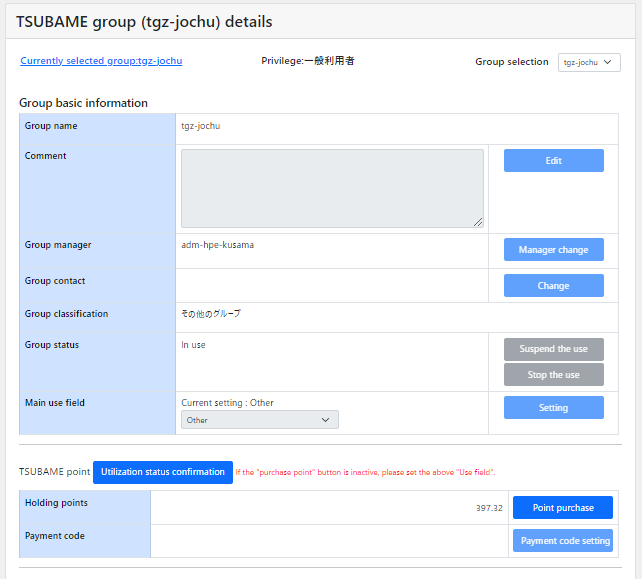Click the Group name value tgz-jochu
Image resolution: width=642 pixels, height=579 pixels.
coord(201,126)
